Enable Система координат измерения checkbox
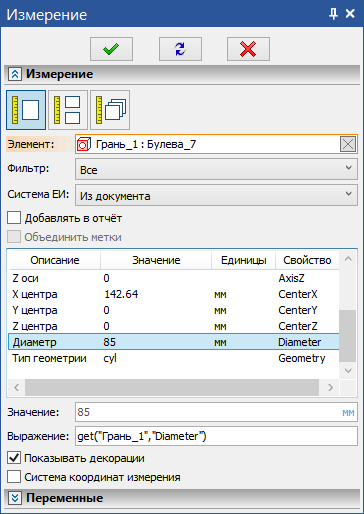The height and width of the screenshot is (514, 364). pos(14,477)
